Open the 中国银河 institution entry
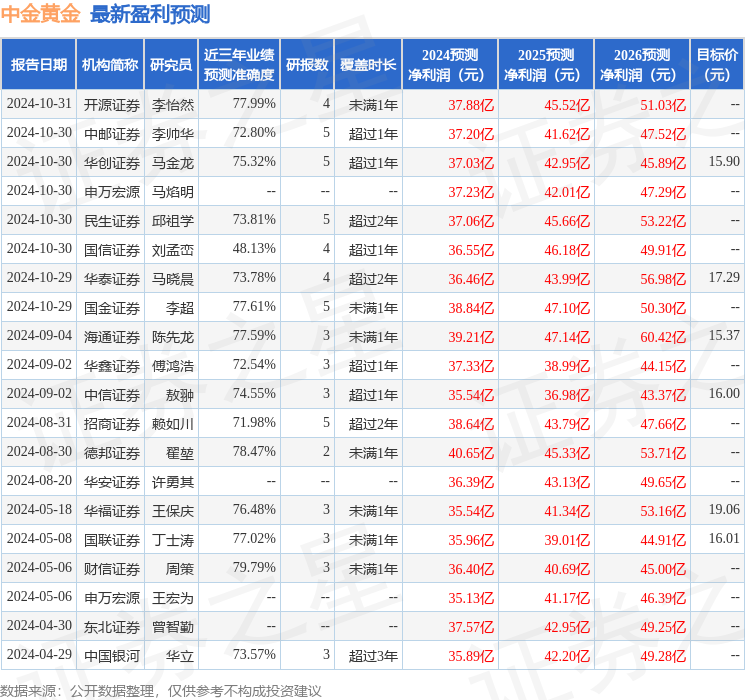The height and width of the screenshot is (700, 745). (111, 655)
